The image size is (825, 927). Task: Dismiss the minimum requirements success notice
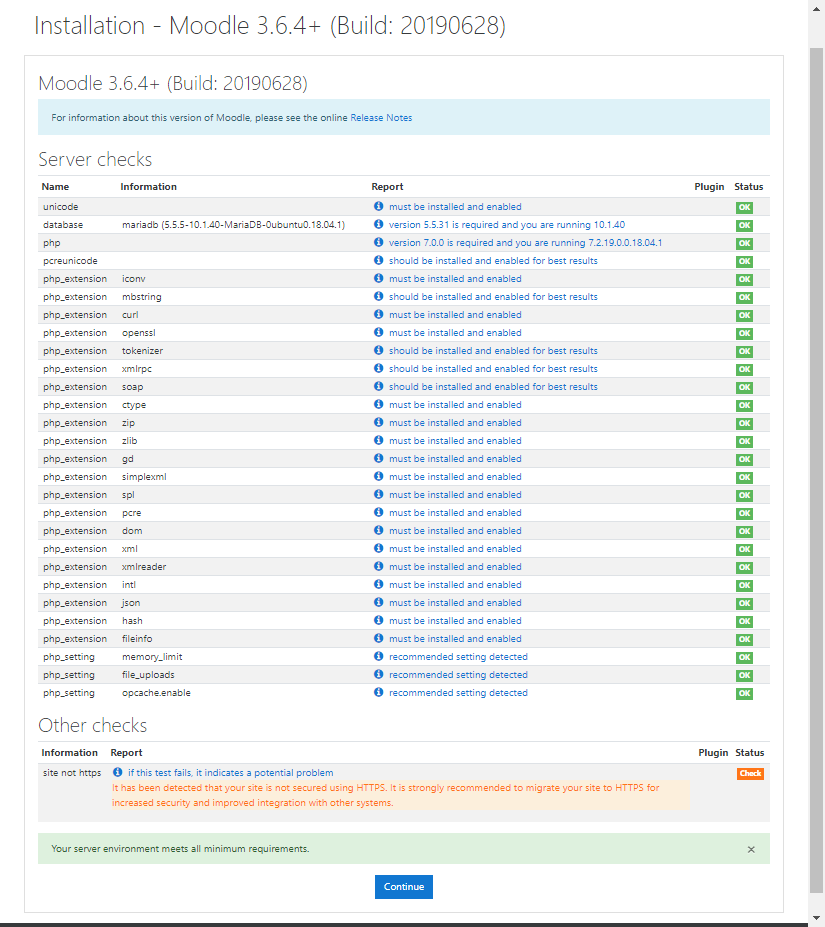(751, 850)
